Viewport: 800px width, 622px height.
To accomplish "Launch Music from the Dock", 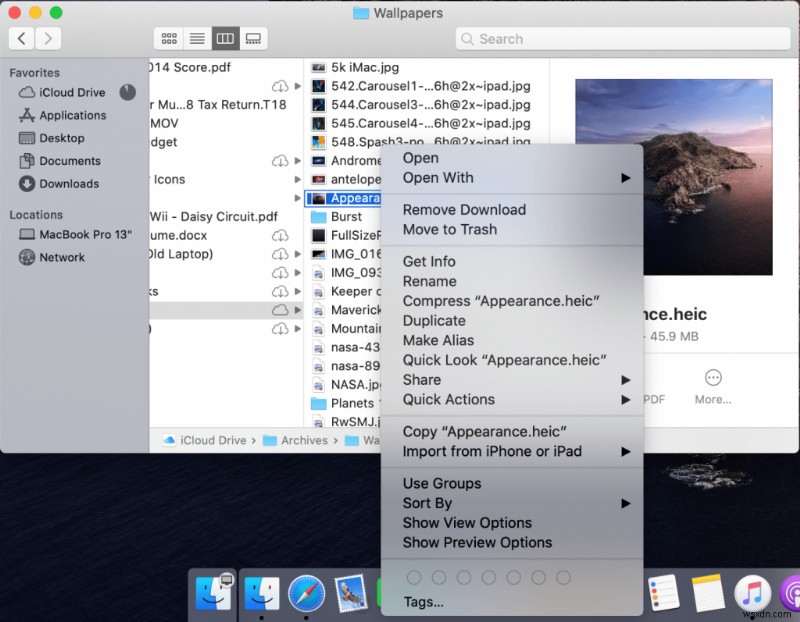I will (x=751, y=592).
